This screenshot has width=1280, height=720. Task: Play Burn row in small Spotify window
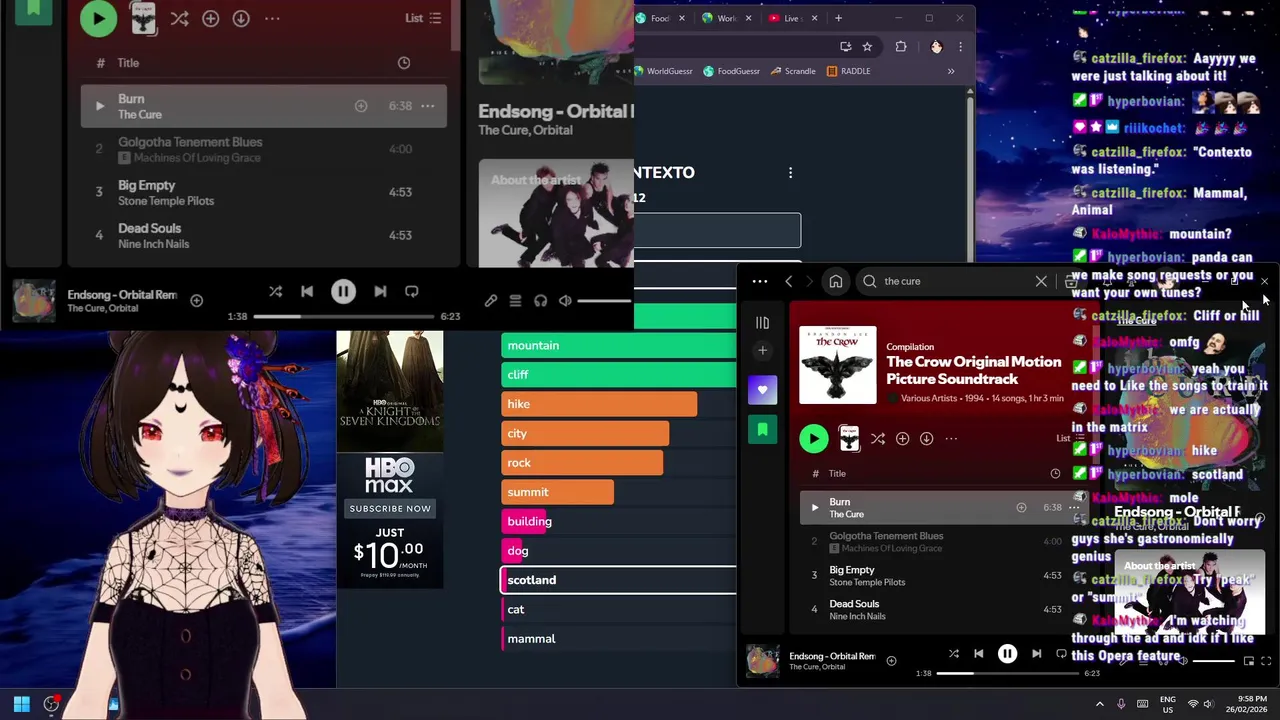pos(814,507)
